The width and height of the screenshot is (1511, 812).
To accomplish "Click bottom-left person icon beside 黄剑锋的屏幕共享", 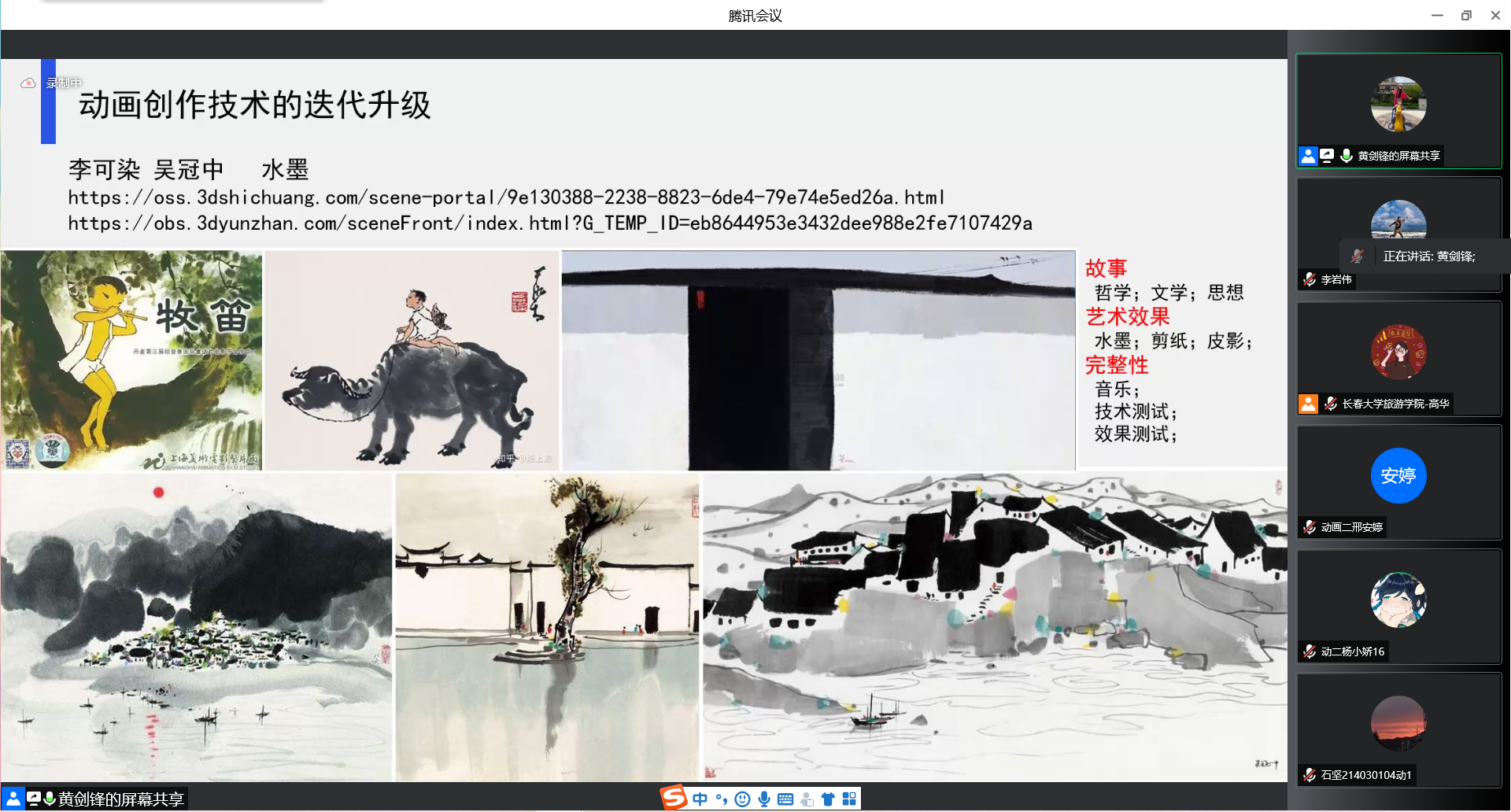I will (13, 799).
